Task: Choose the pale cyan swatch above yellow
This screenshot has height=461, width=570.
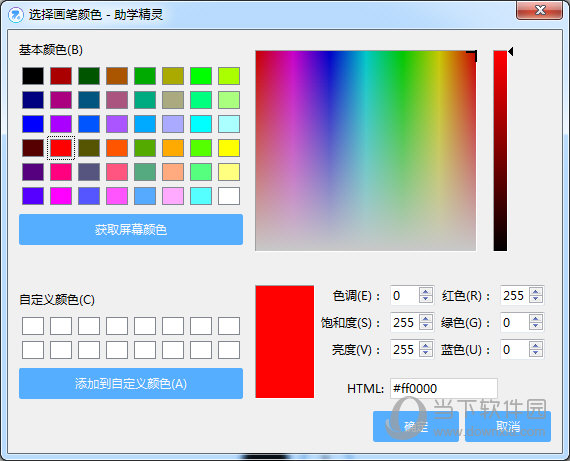Action: tap(229, 124)
